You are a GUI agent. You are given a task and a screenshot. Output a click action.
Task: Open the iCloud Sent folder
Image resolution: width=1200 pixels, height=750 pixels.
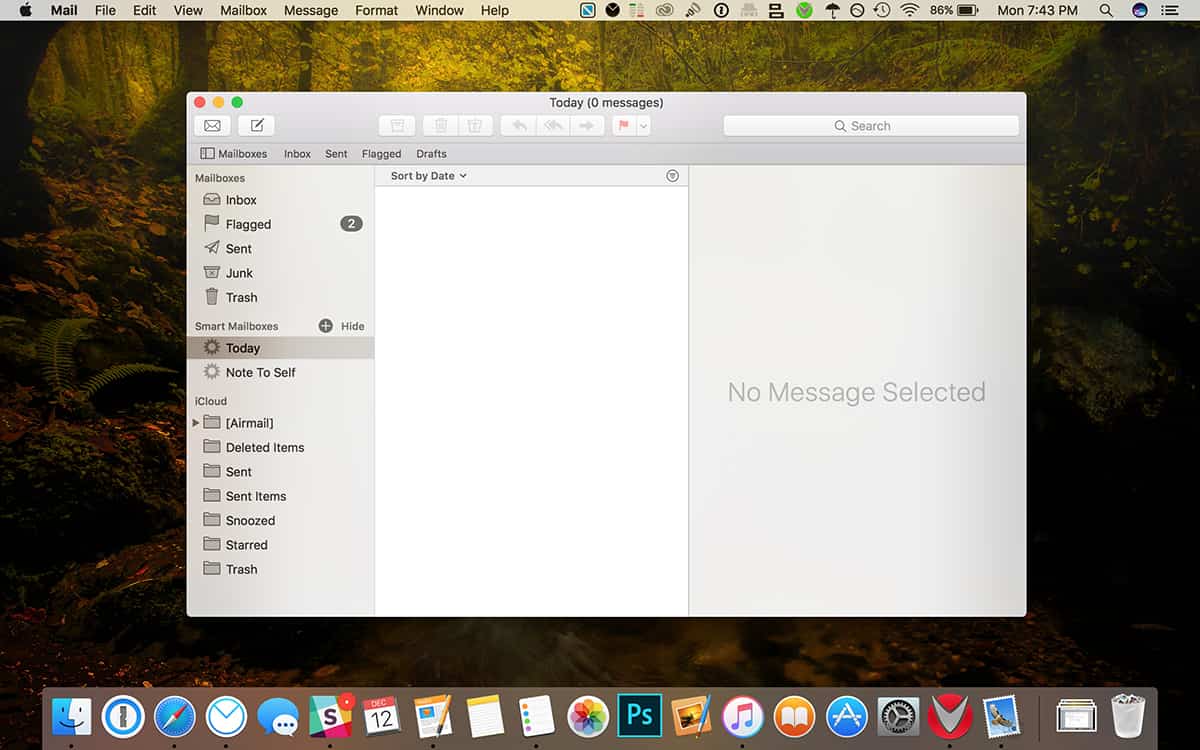280,472
